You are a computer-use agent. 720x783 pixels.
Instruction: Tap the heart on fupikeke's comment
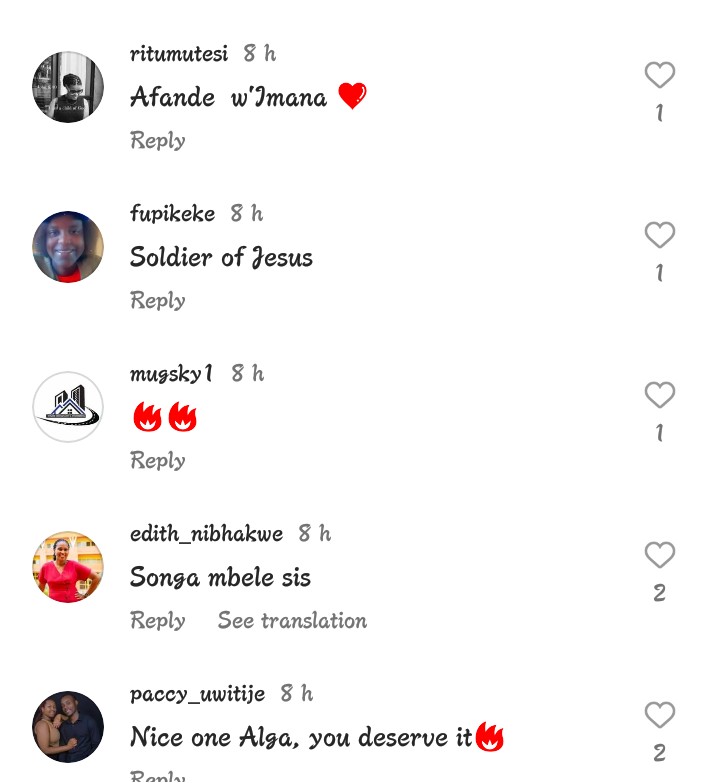point(659,235)
